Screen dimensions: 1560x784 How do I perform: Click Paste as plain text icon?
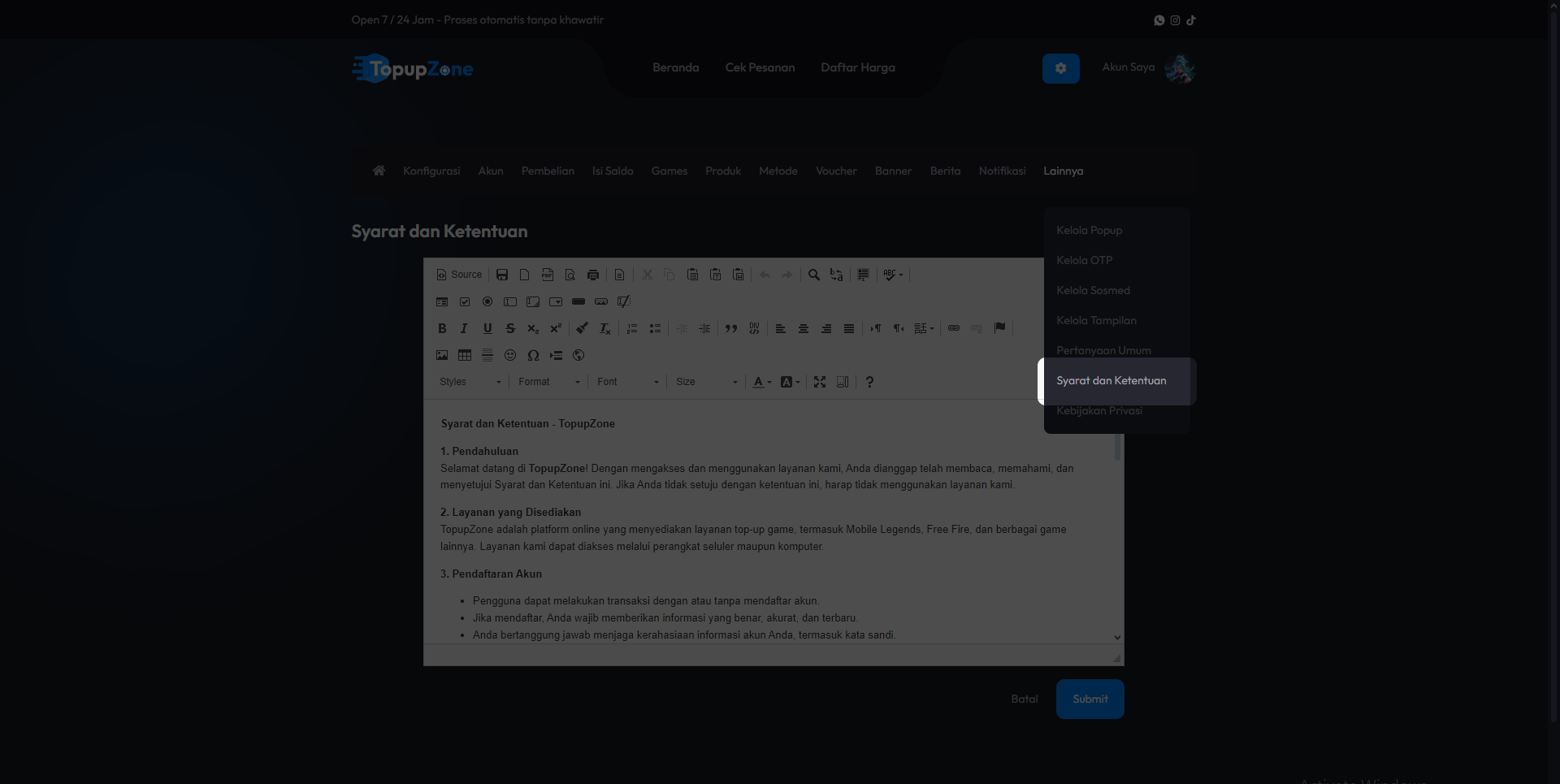(716, 275)
